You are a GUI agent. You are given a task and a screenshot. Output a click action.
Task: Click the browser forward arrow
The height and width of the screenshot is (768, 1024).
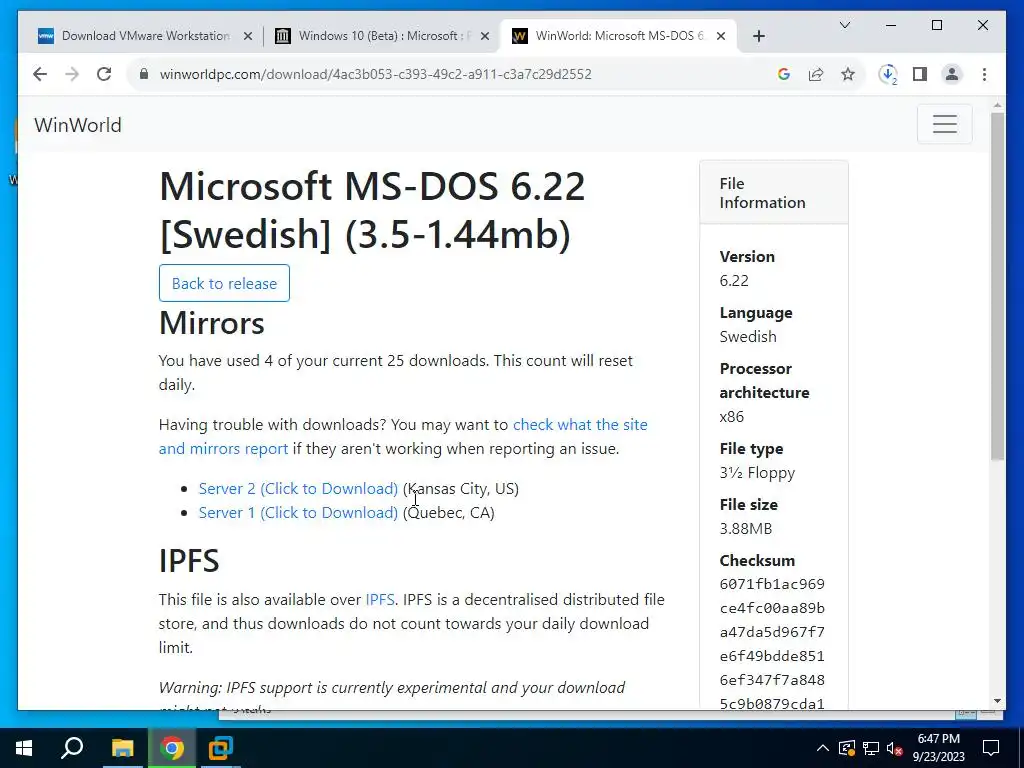click(72, 74)
